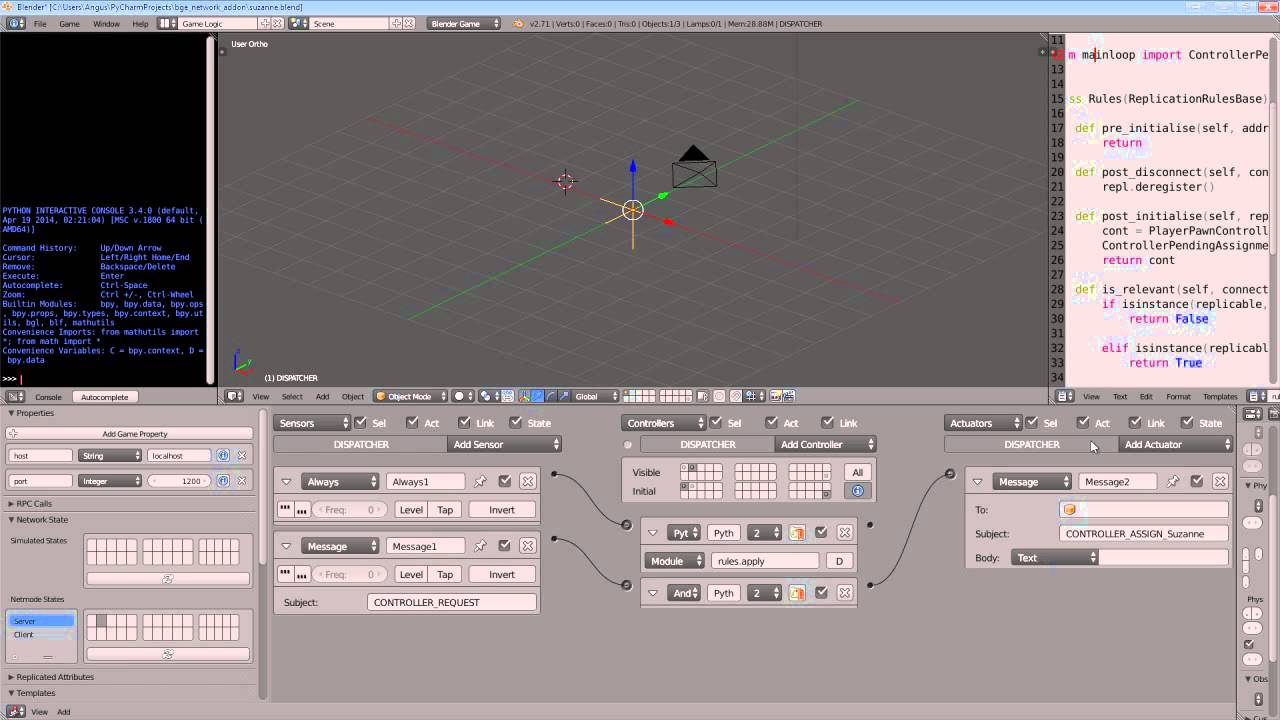Open the Game menu
Viewport: 1280px width, 720px height.
tap(69, 23)
